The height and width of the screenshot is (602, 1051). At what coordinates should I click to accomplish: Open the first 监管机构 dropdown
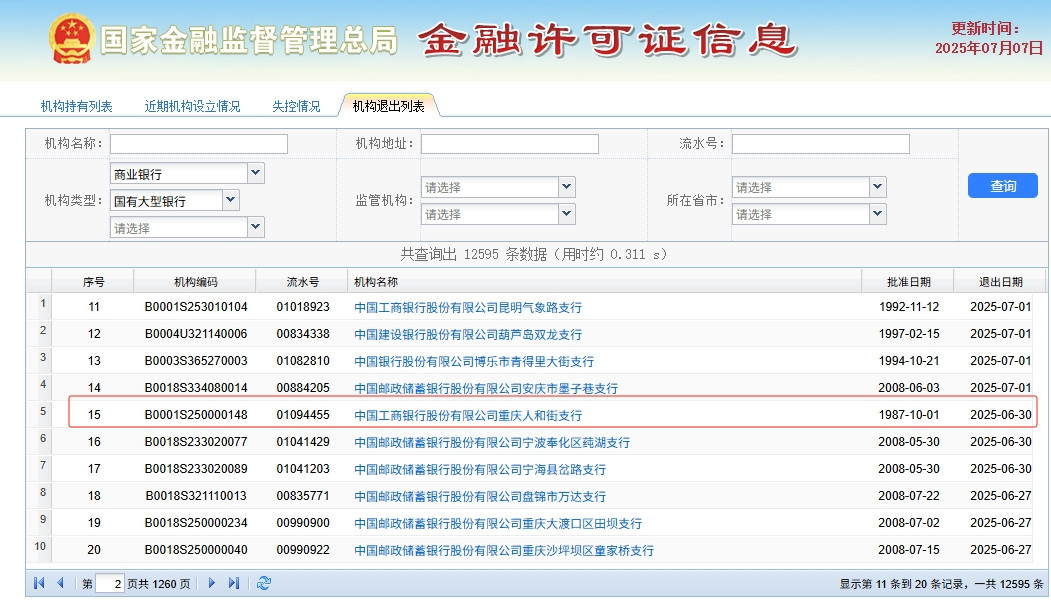(566, 187)
